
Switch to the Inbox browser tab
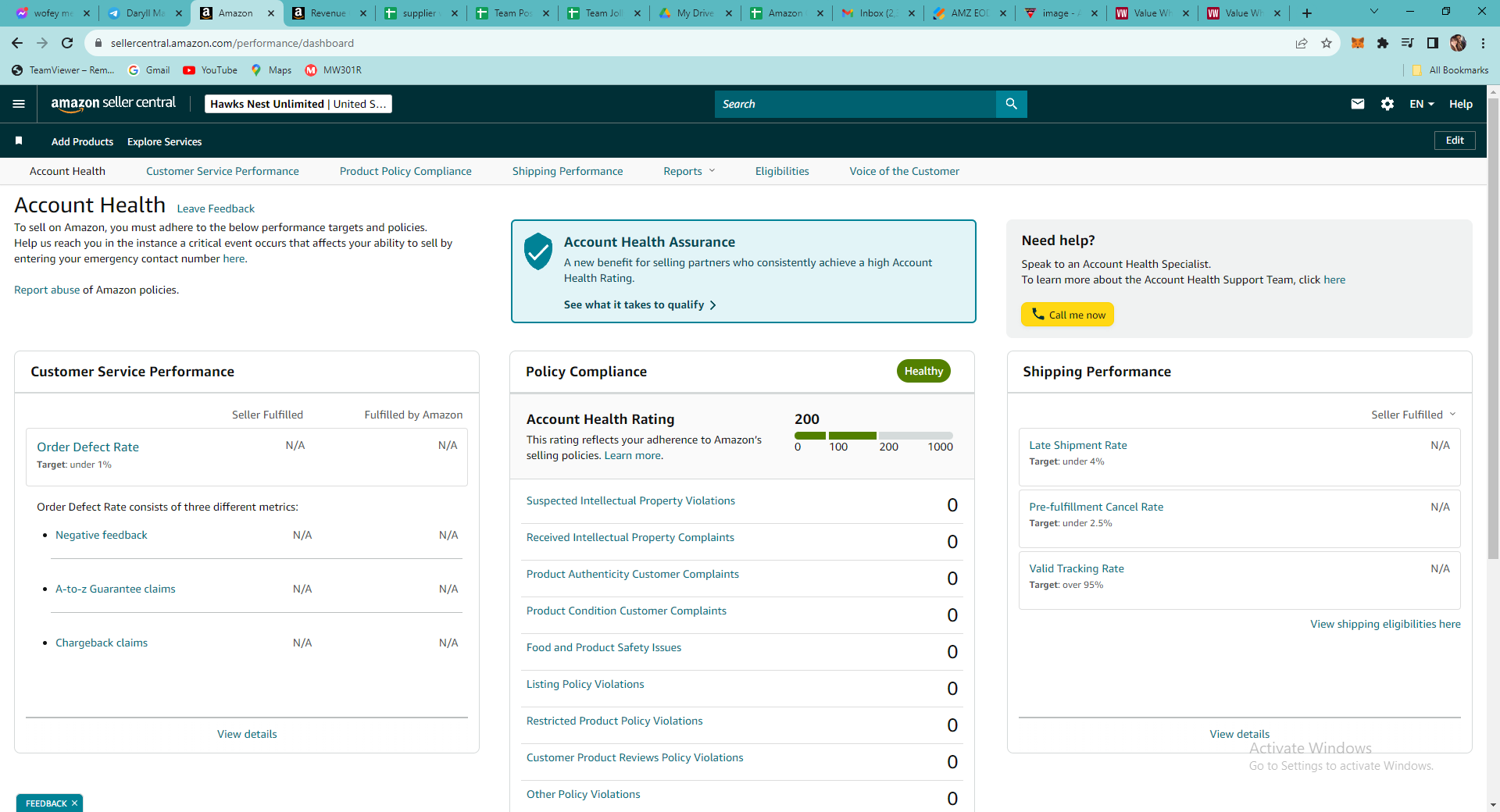coord(878,13)
